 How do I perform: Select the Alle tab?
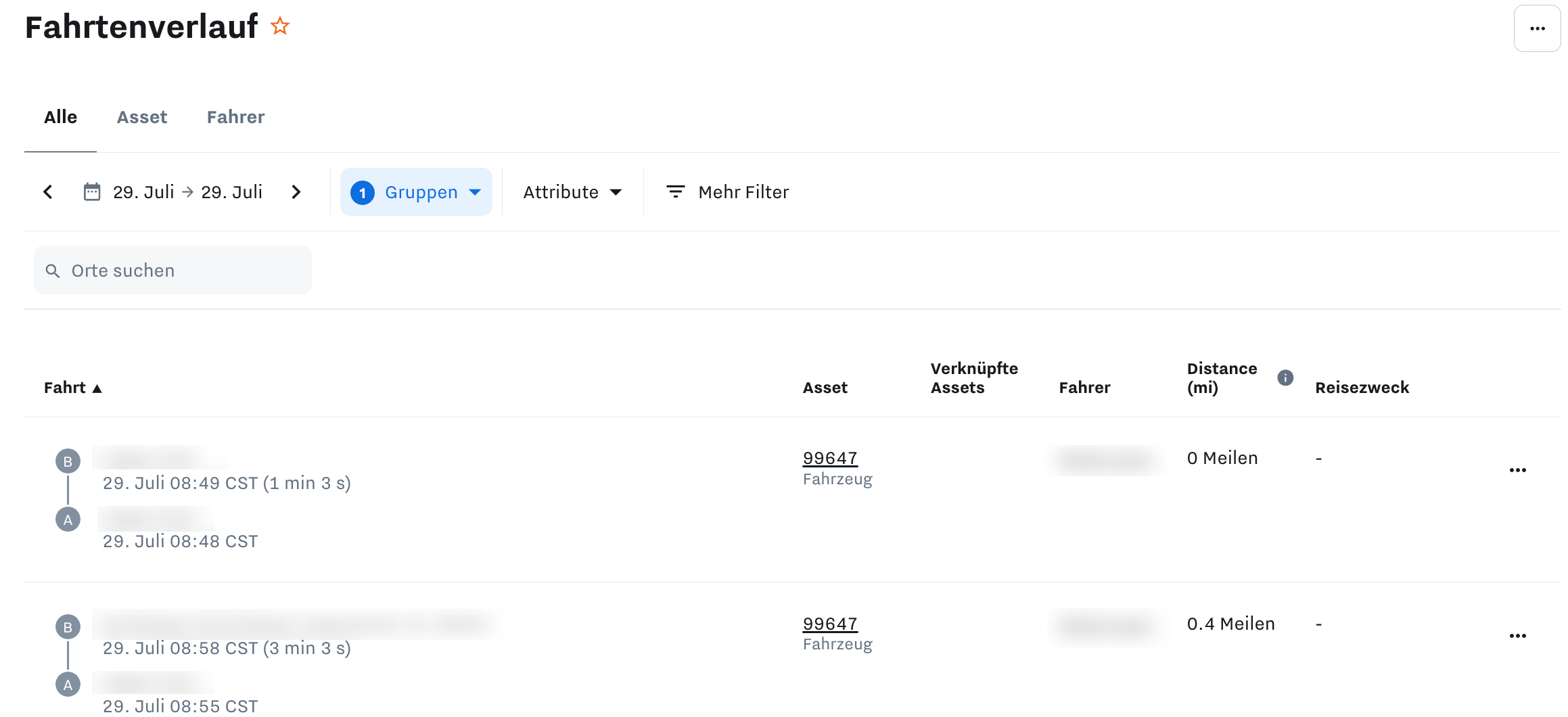pyautogui.click(x=60, y=117)
